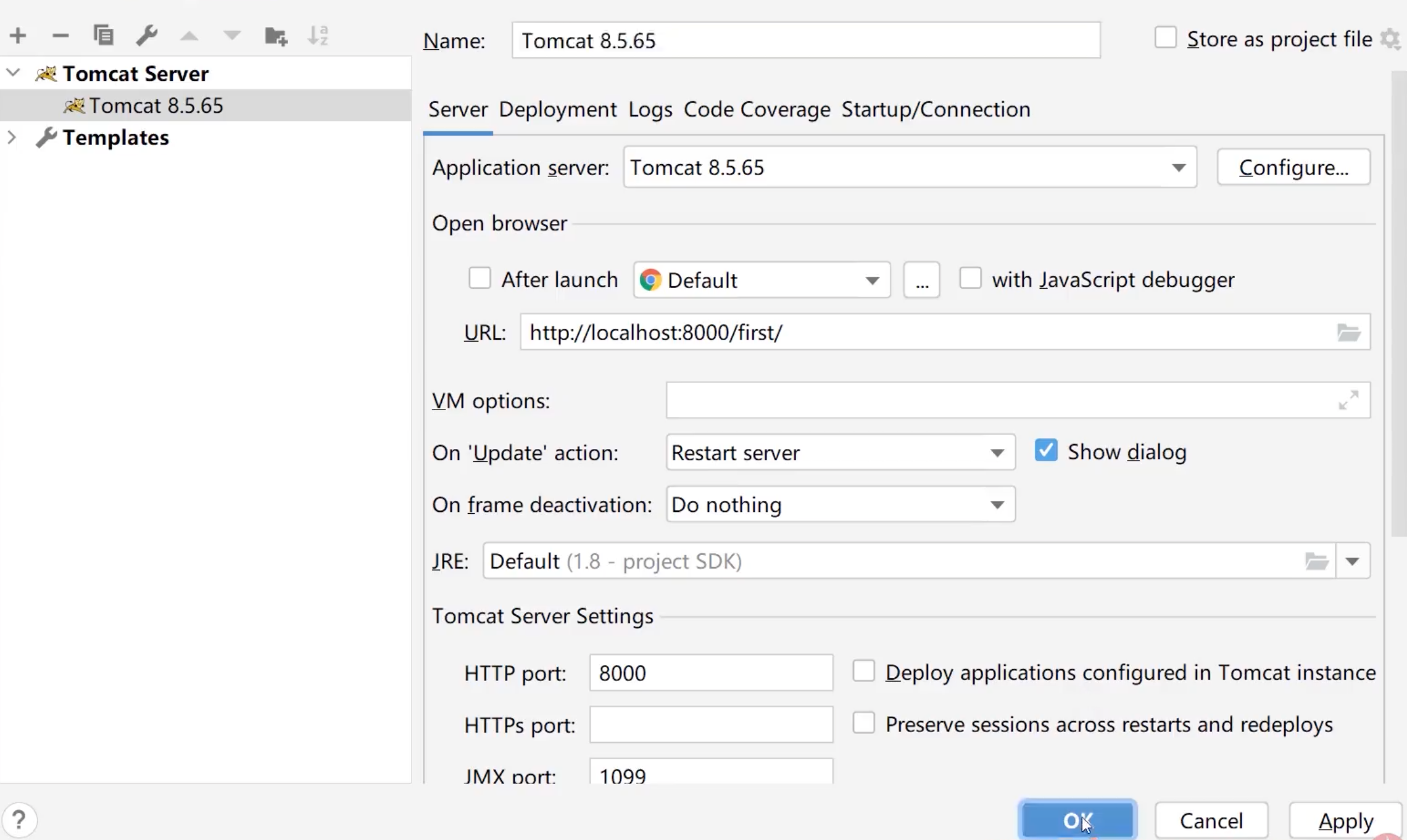The width and height of the screenshot is (1407, 840).
Task: Click the wrench Edit Templates toolbar icon
Action: click(x=147, y=36)
